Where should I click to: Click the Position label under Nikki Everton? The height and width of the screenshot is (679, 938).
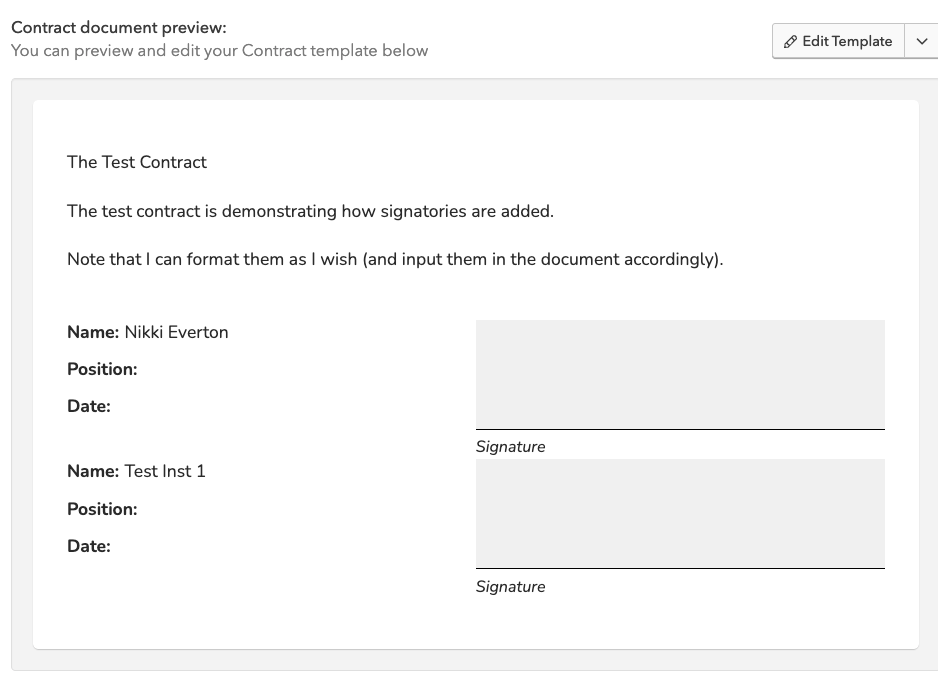point(102,369)
